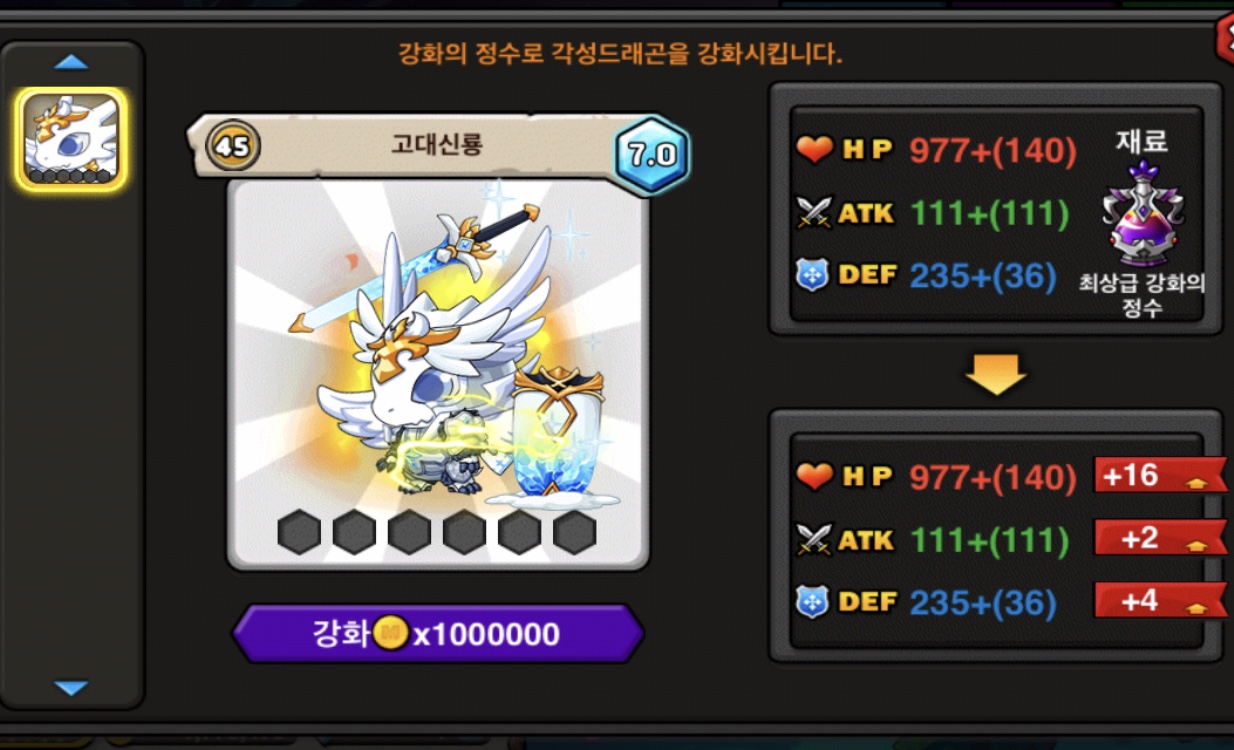
Task: Click the blue down arrow in sidebar
Action: (71, 688)
